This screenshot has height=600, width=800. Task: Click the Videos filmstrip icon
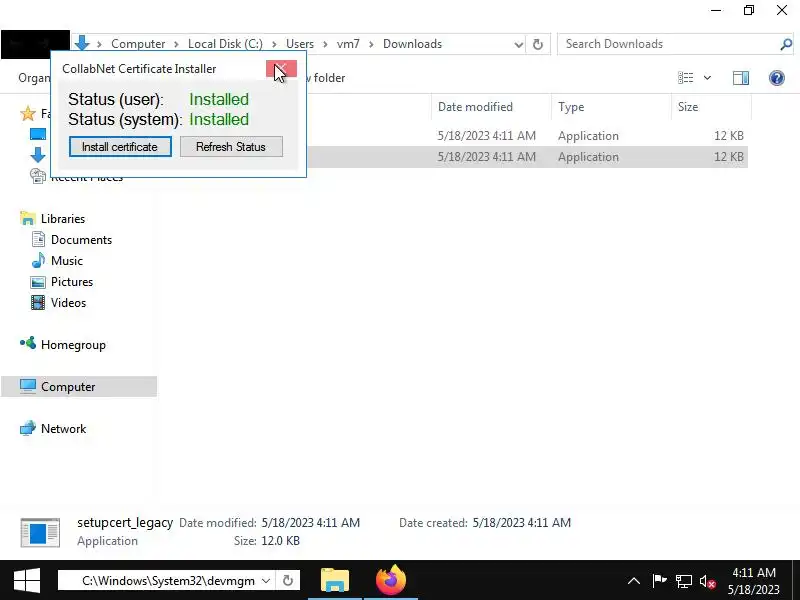tap(38, 303)
